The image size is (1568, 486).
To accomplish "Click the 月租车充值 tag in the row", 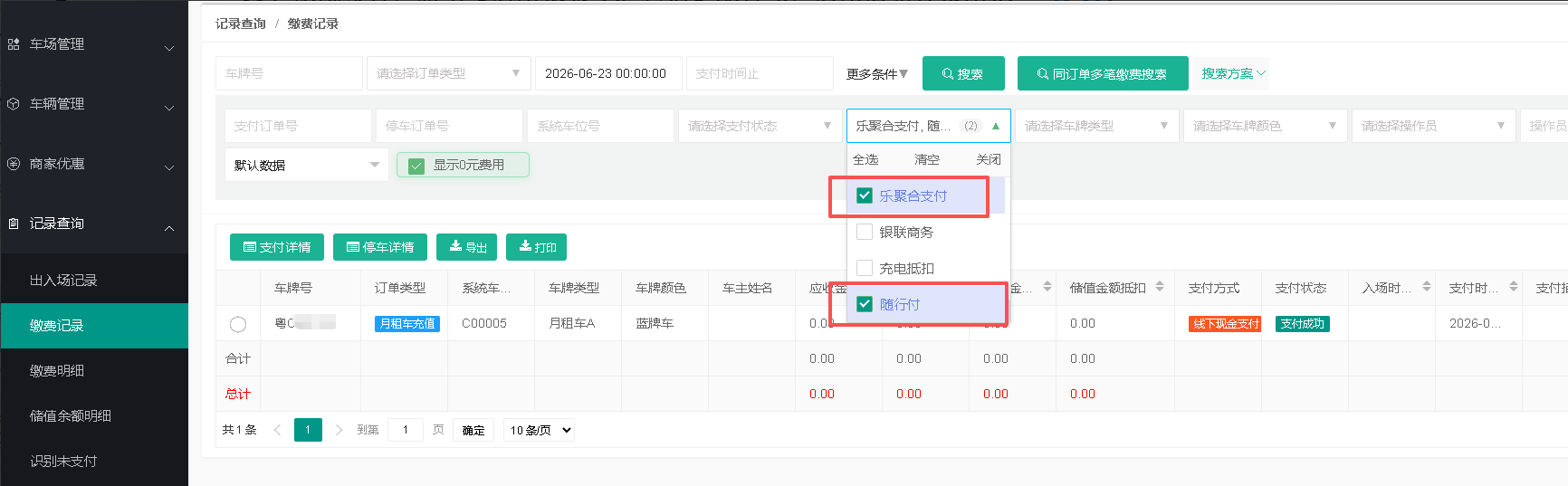I will tap(407, 323).
